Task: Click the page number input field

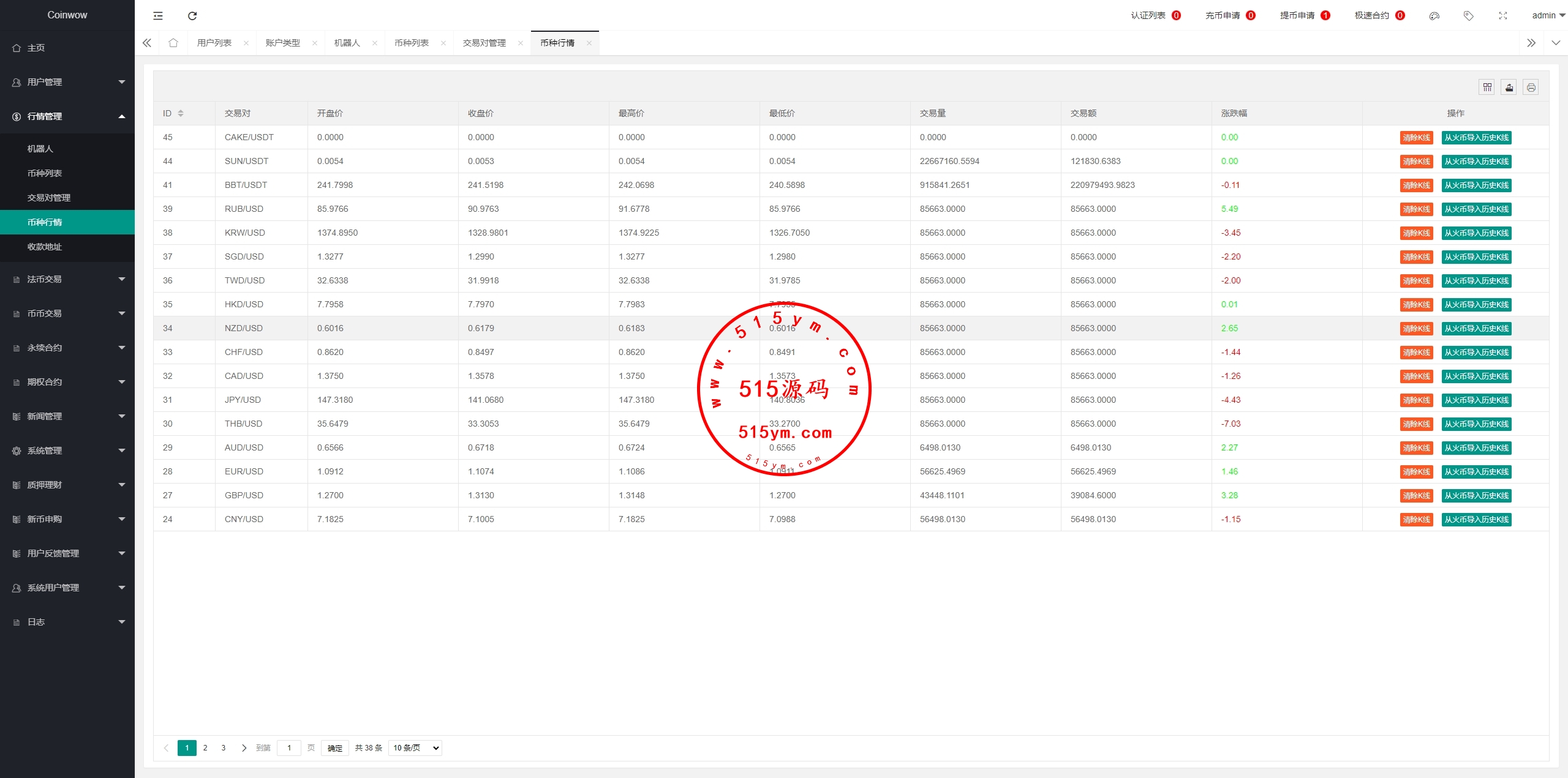Action: 289,747
